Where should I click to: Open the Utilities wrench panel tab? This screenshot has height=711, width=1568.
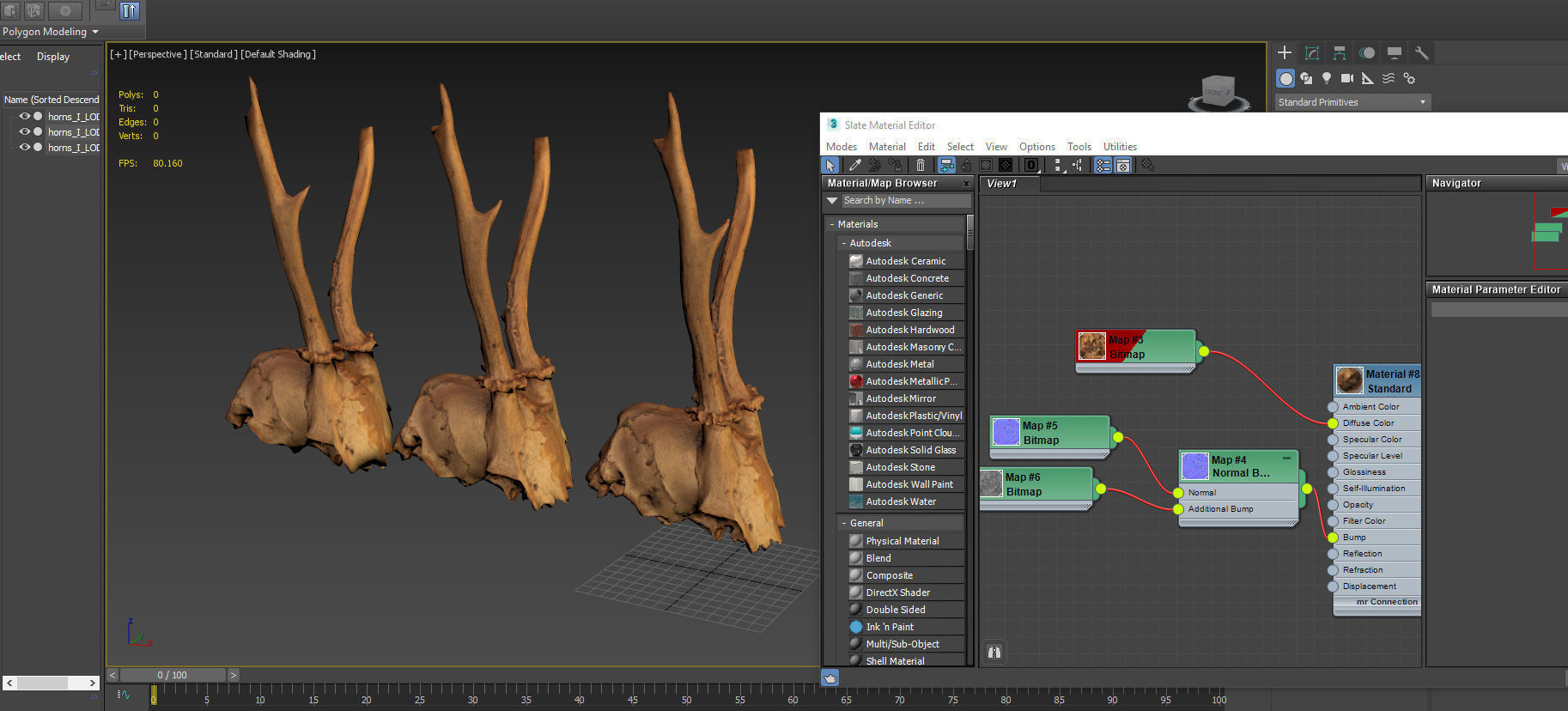(1422, 52)
